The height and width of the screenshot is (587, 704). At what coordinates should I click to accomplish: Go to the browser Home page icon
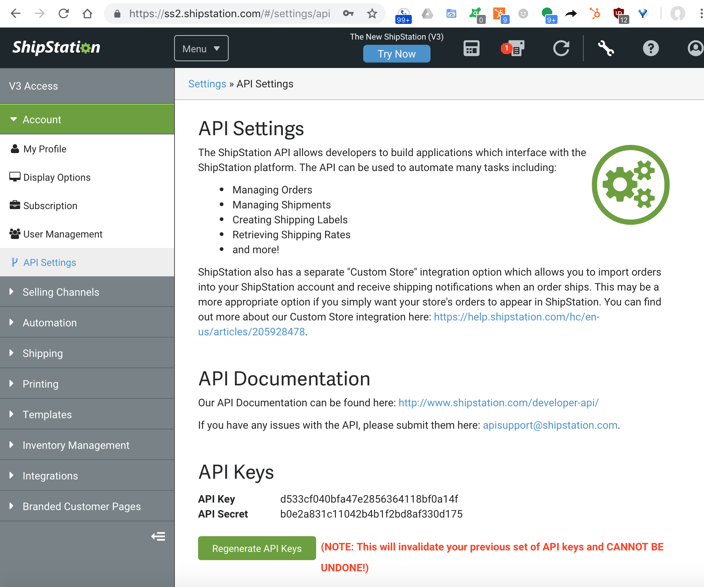point(87,13)
